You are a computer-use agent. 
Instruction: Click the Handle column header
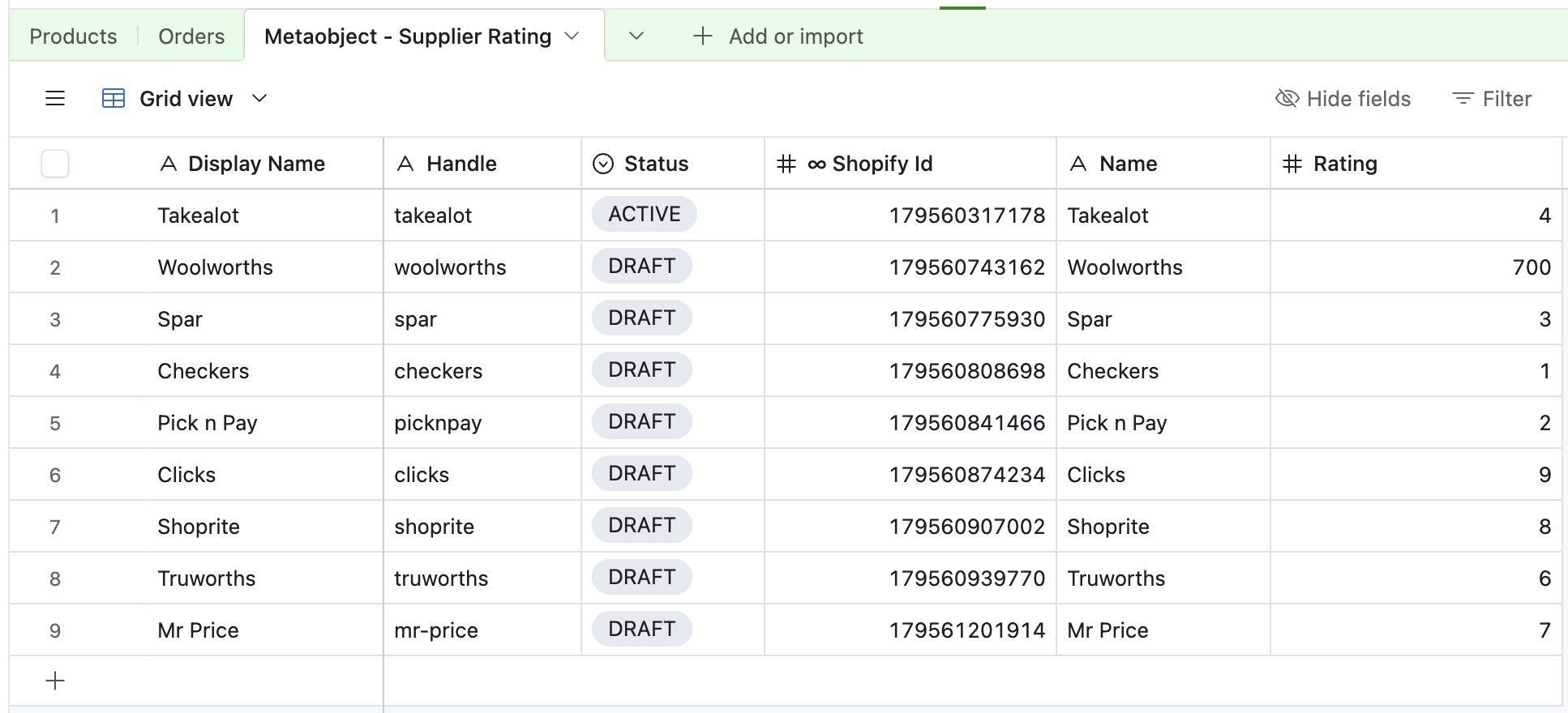click(x=461, y=164)
